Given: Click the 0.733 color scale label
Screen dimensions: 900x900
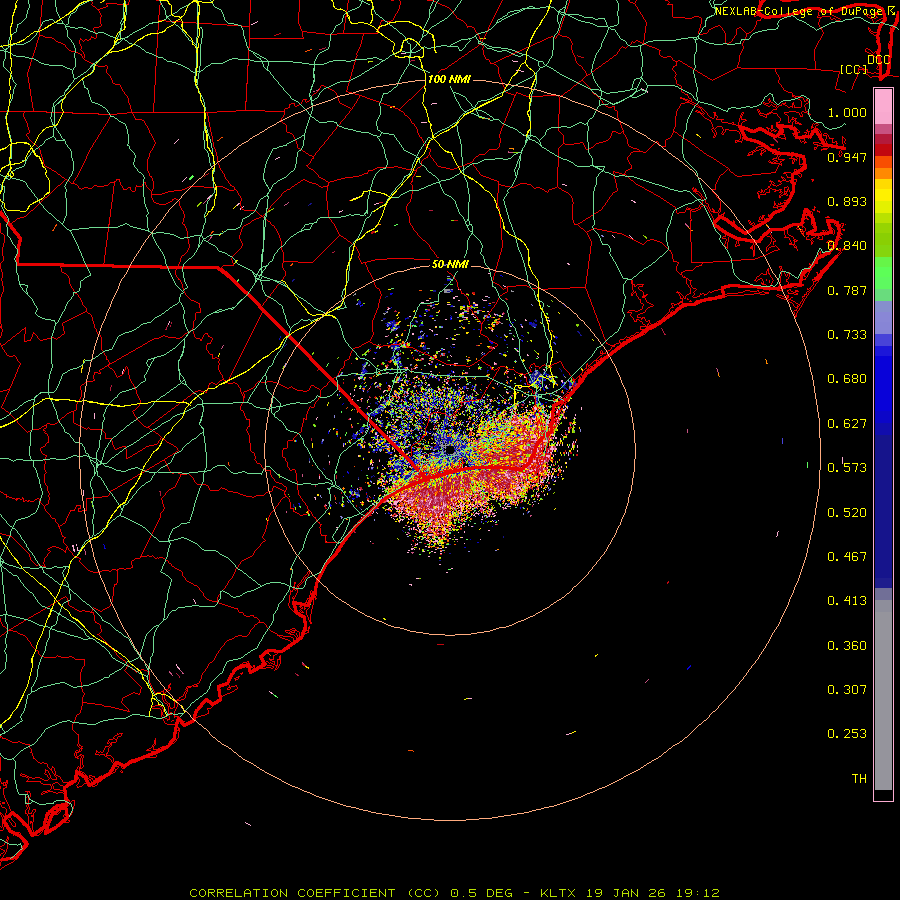Looking at the screenshot, I should click(847, 335).
